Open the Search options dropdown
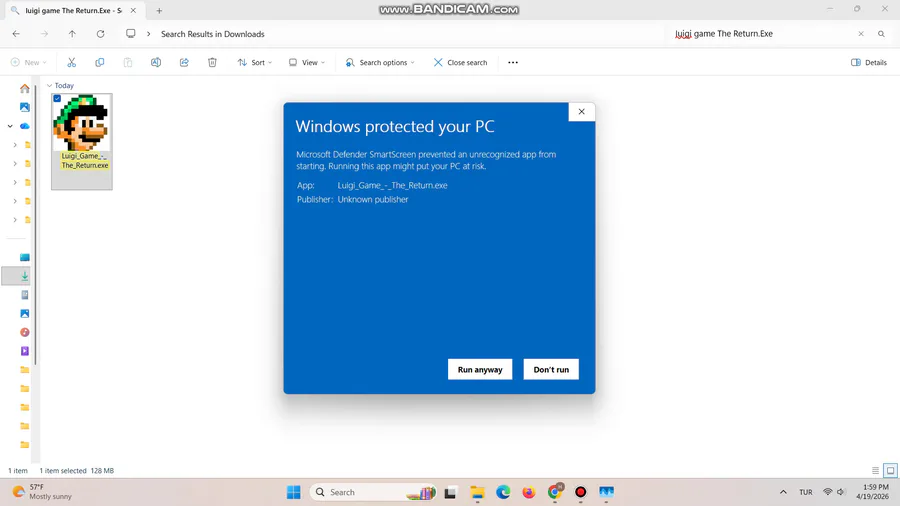 [380, 63]
